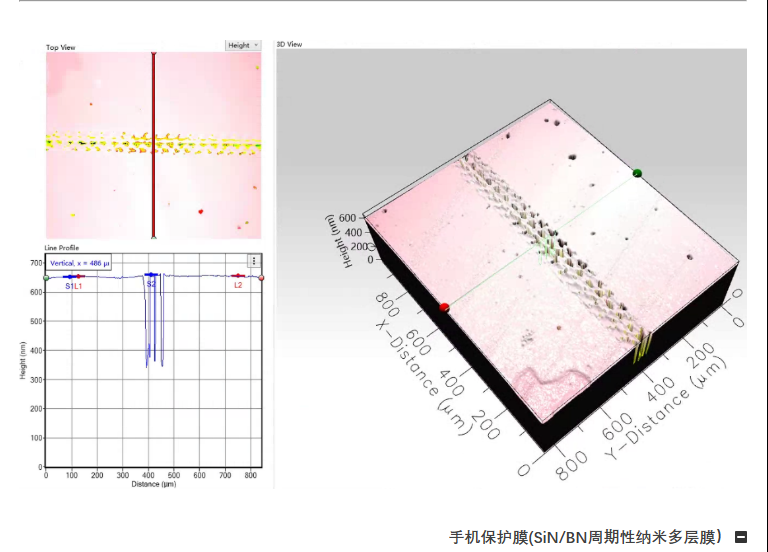Click the Top View panel title
768x552 pixels.
(x=60, y=47)
